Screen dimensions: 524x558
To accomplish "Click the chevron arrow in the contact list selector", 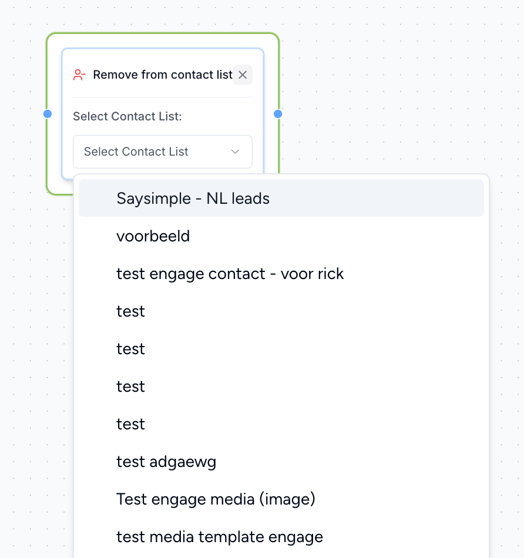I will (x=235, y=152).
